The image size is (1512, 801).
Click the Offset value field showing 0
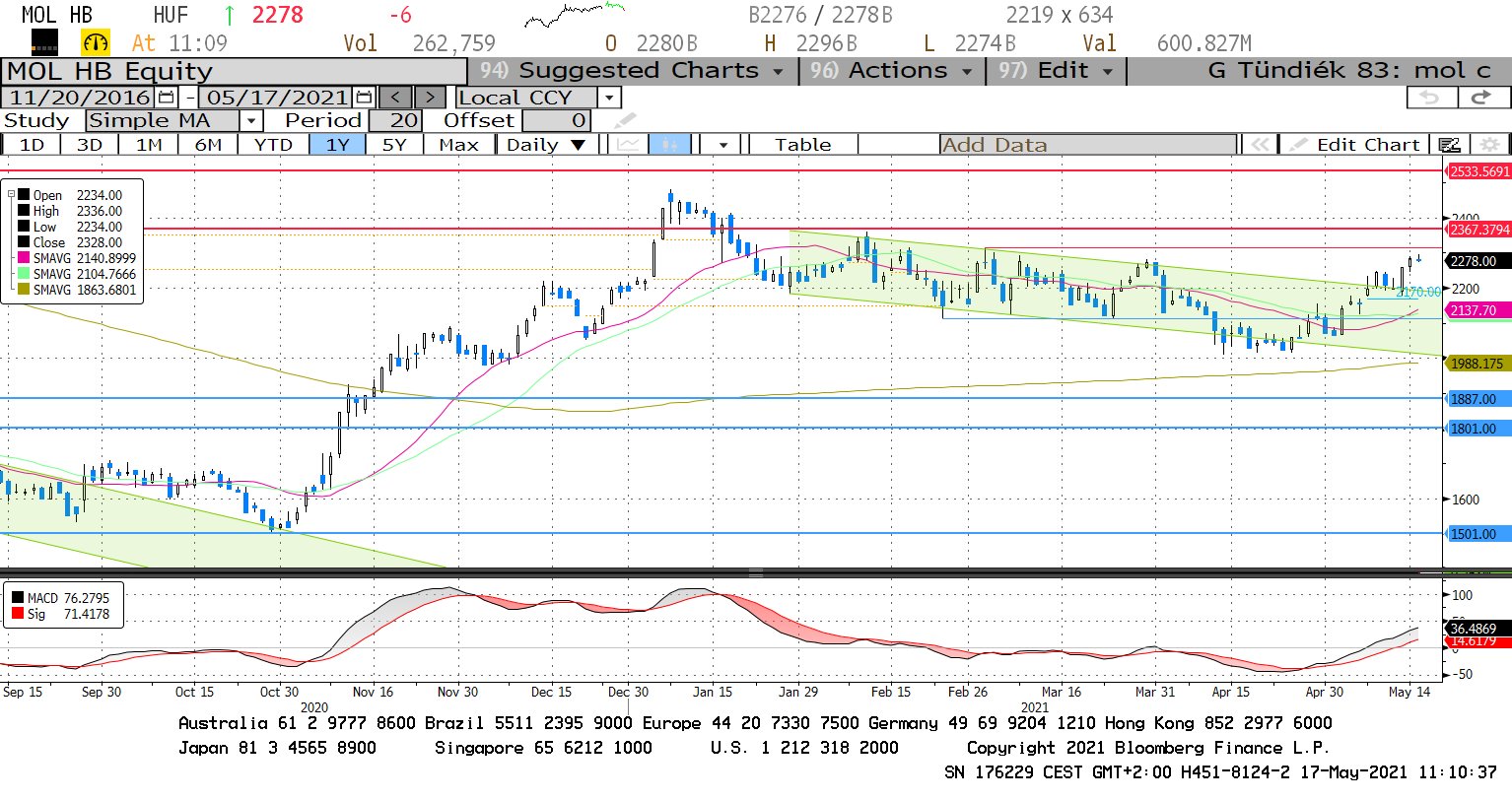tap(557, 121)
